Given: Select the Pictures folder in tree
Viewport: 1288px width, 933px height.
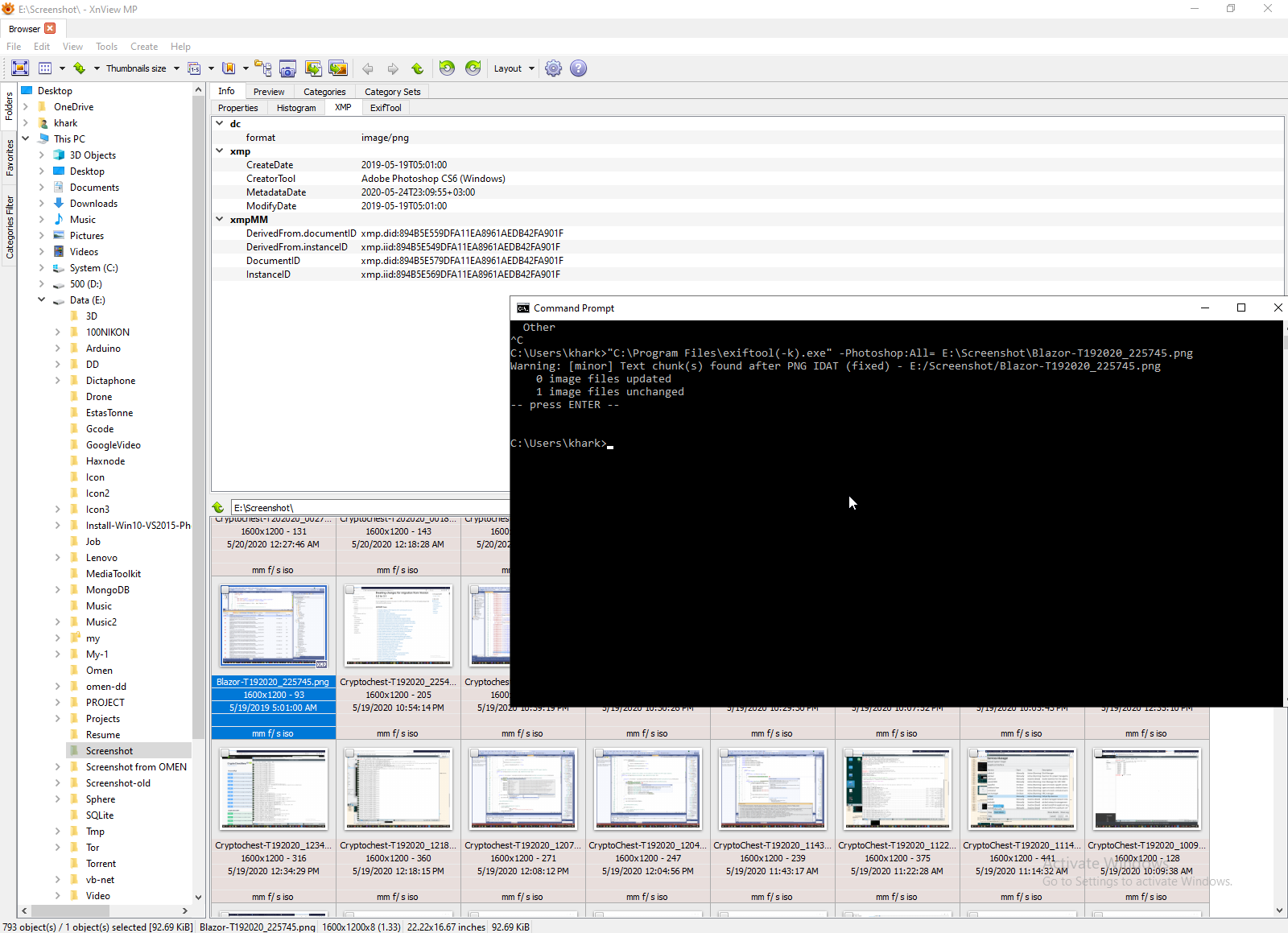Looking at the screenshot, I should tap(87, 236).
